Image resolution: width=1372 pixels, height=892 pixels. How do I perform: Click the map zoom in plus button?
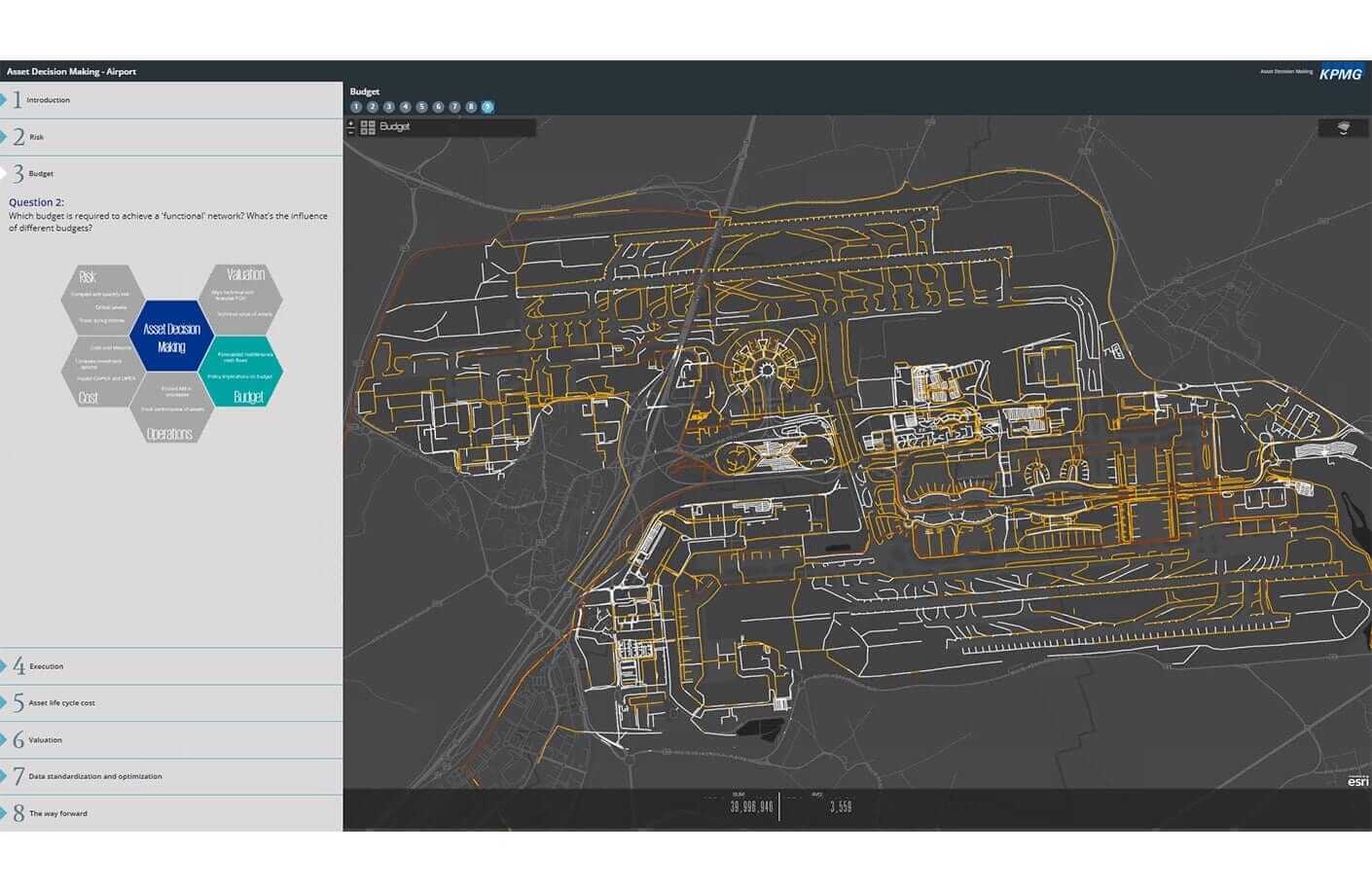coord(351,123)
